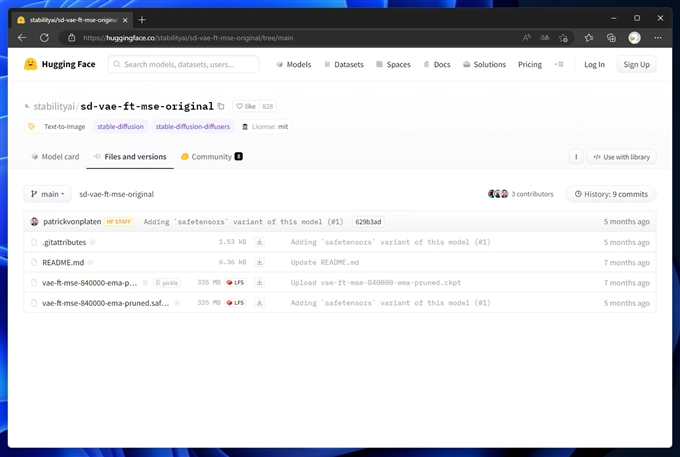Viewport: 680px width, 457px height.
Task: Open a new browser tab
Action: tap(142, 20)
